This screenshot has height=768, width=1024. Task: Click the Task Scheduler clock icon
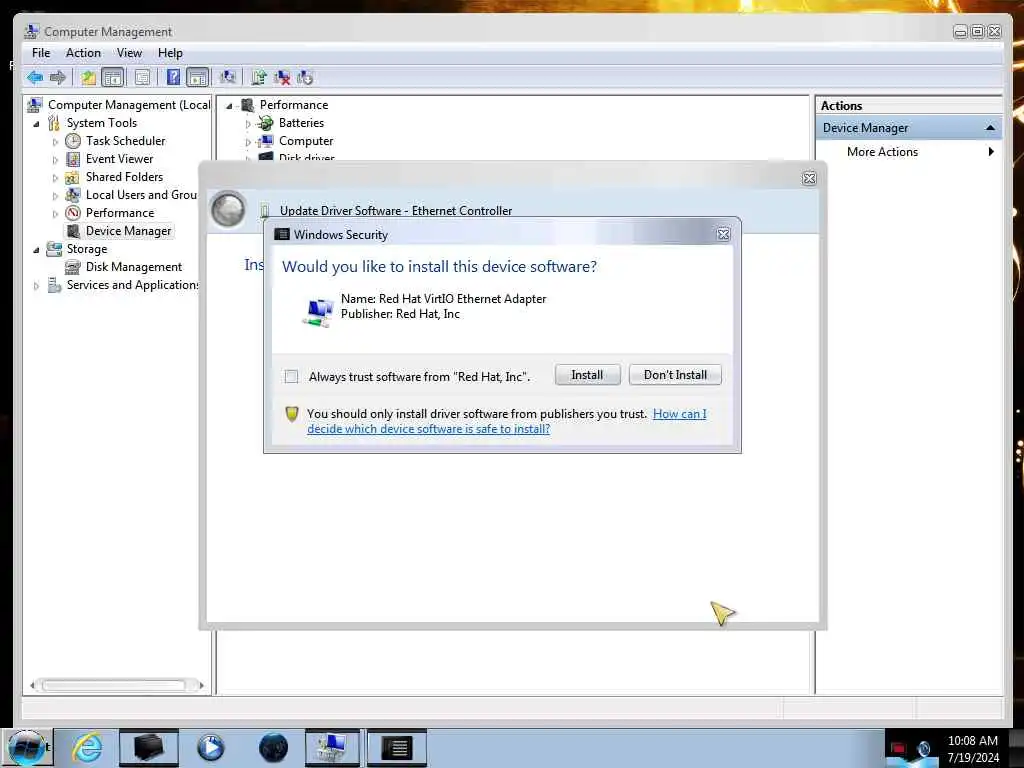tap(73, 141)
